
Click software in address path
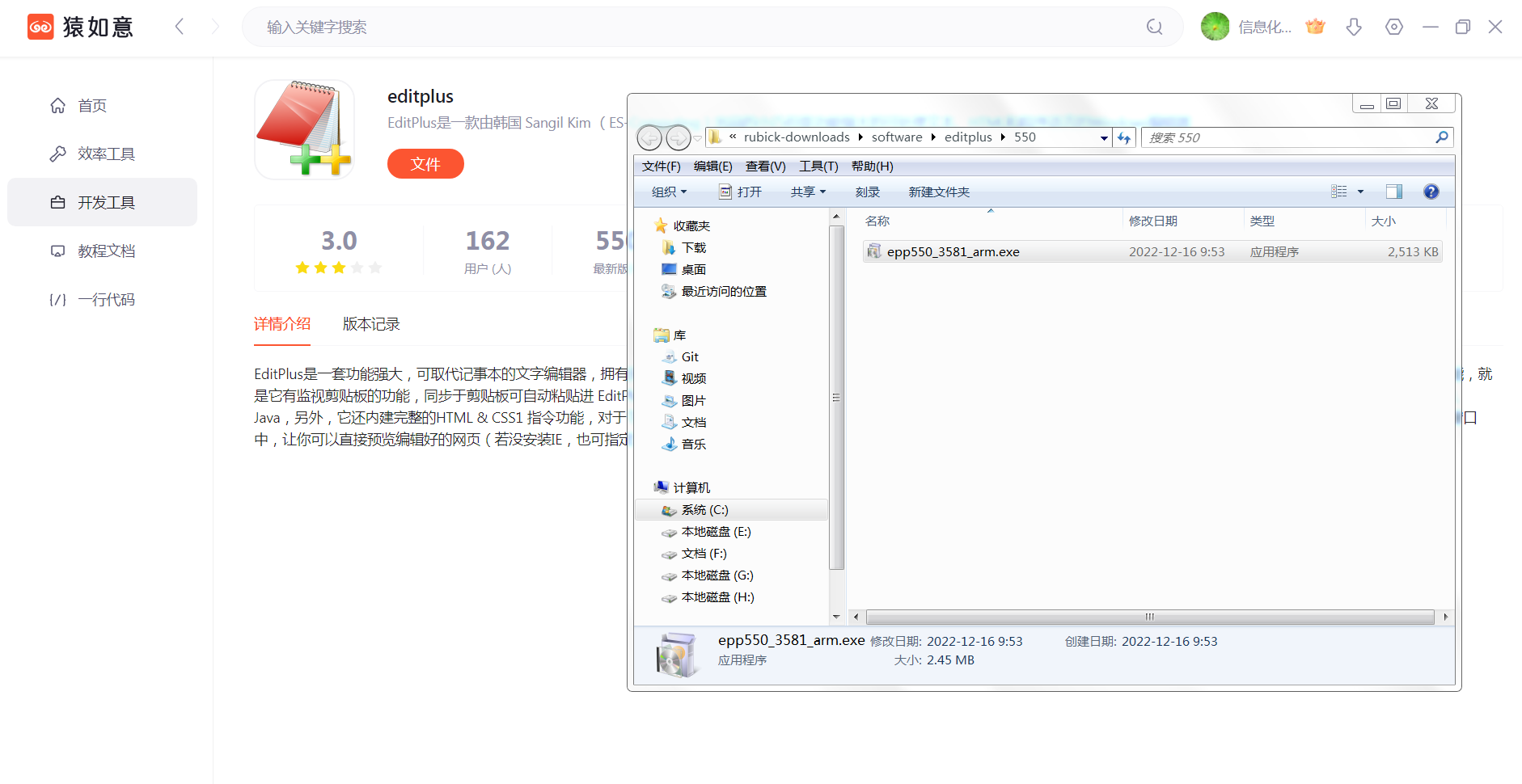(897, 137)
